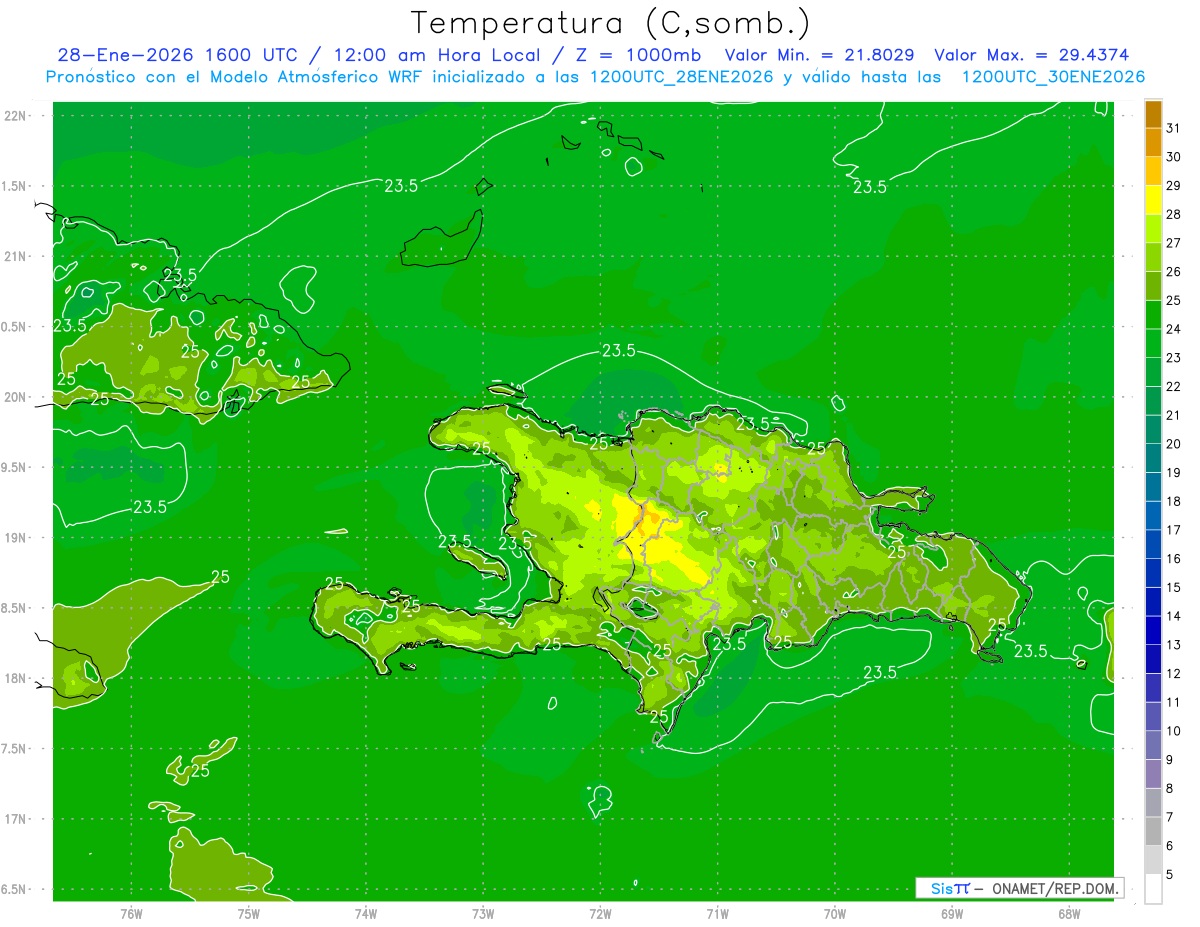Pick the light gray swatch between legend 5 and 6
1200x927 pixels.
pos(1153,860)
